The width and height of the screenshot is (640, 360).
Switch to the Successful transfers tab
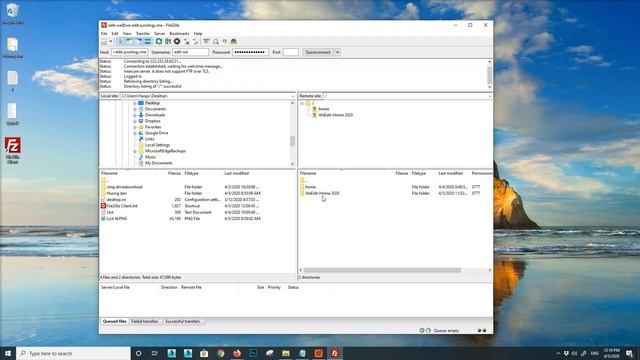click(x=182, y=322)
